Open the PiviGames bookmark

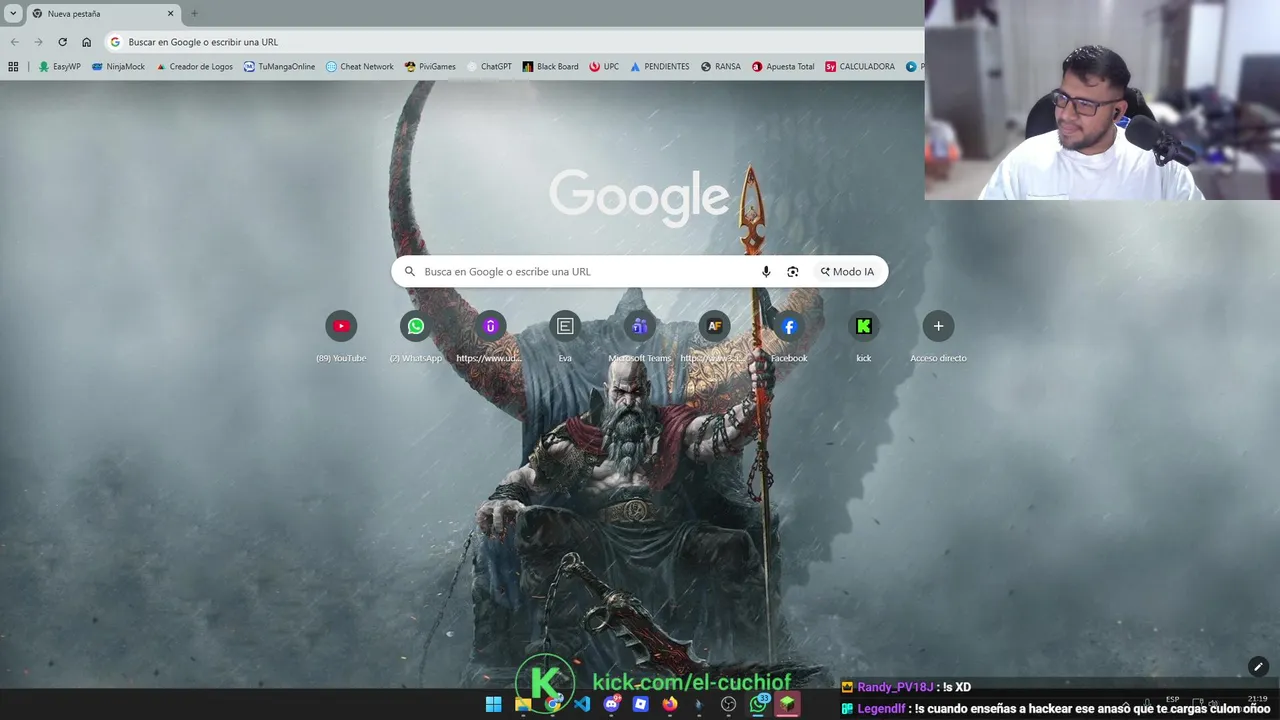coord(430,66)
